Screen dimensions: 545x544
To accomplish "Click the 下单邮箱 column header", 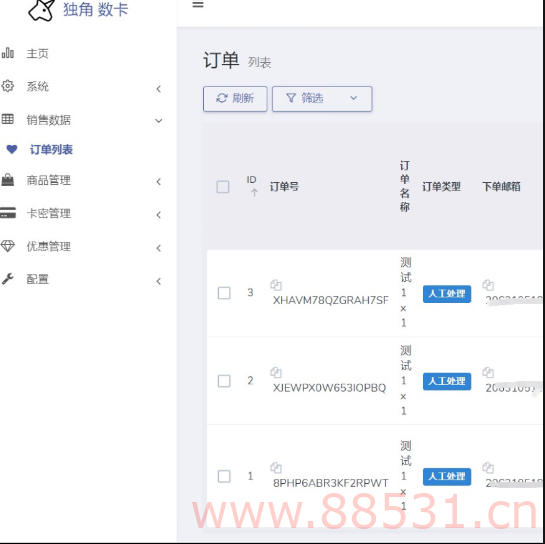I will point(501,187).
